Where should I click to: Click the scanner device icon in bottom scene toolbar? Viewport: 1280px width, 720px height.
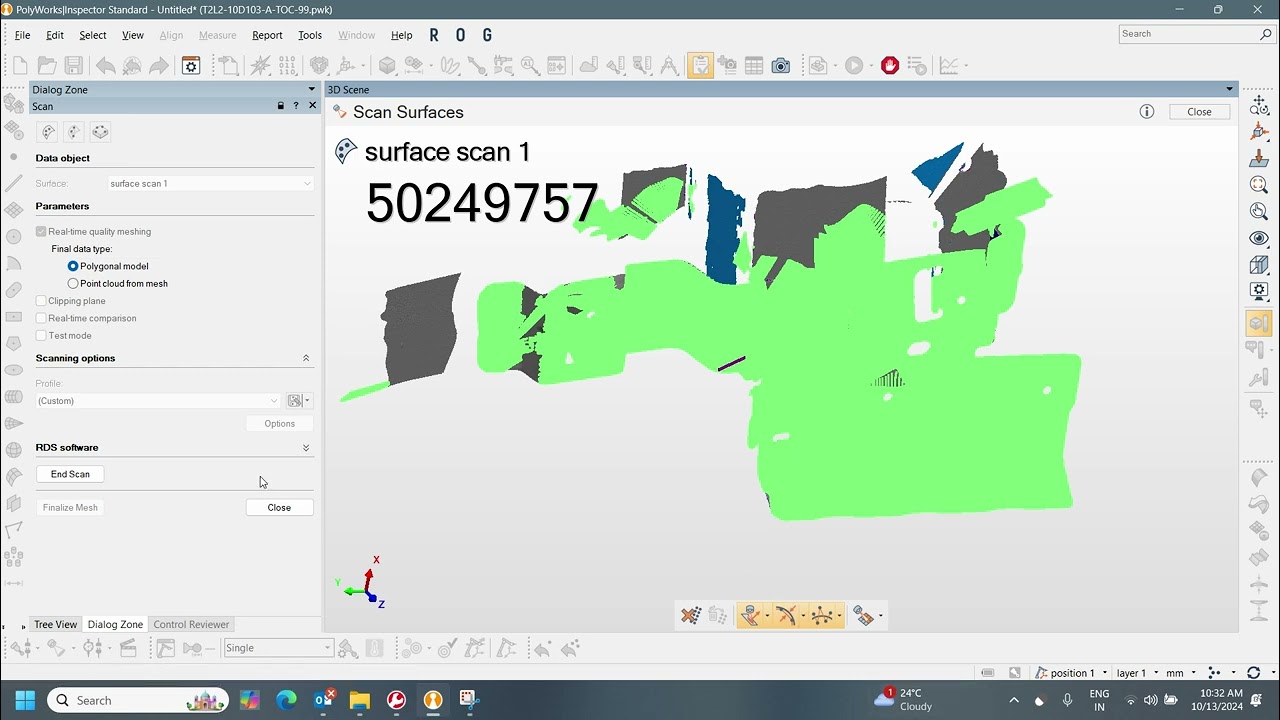(864, 616)
